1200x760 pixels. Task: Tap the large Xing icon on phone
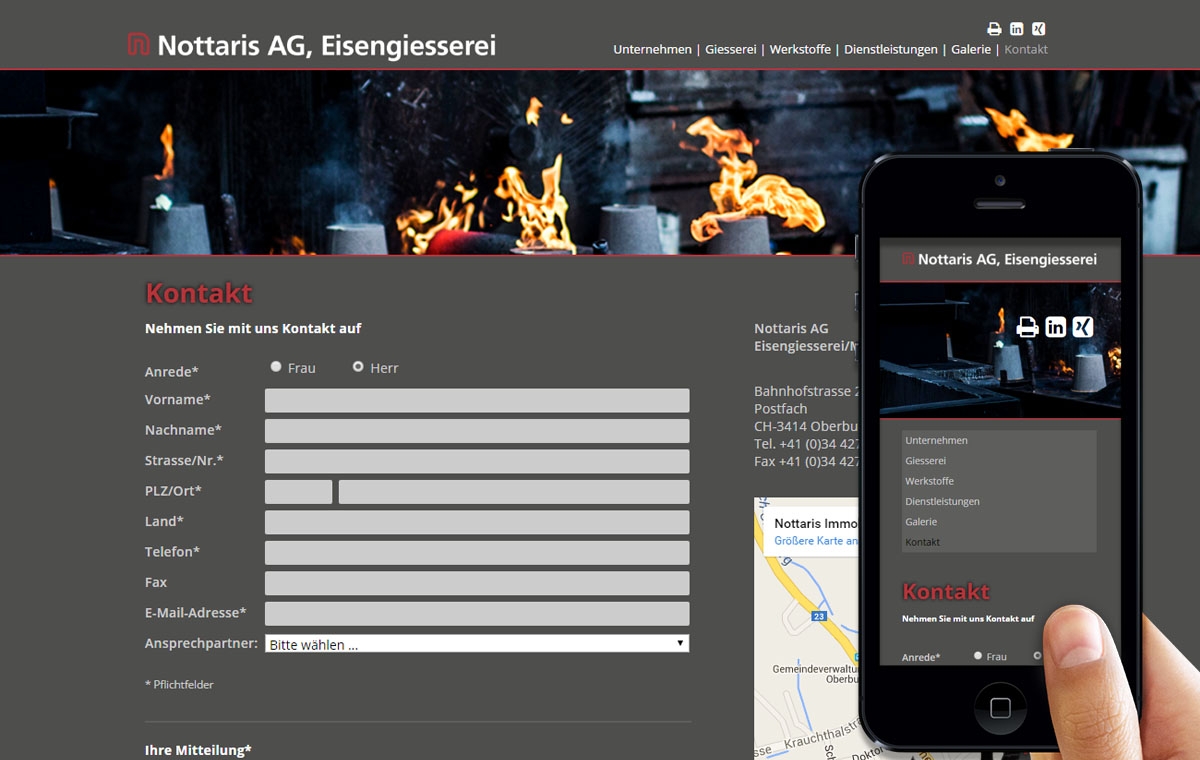click(1082, 327)
